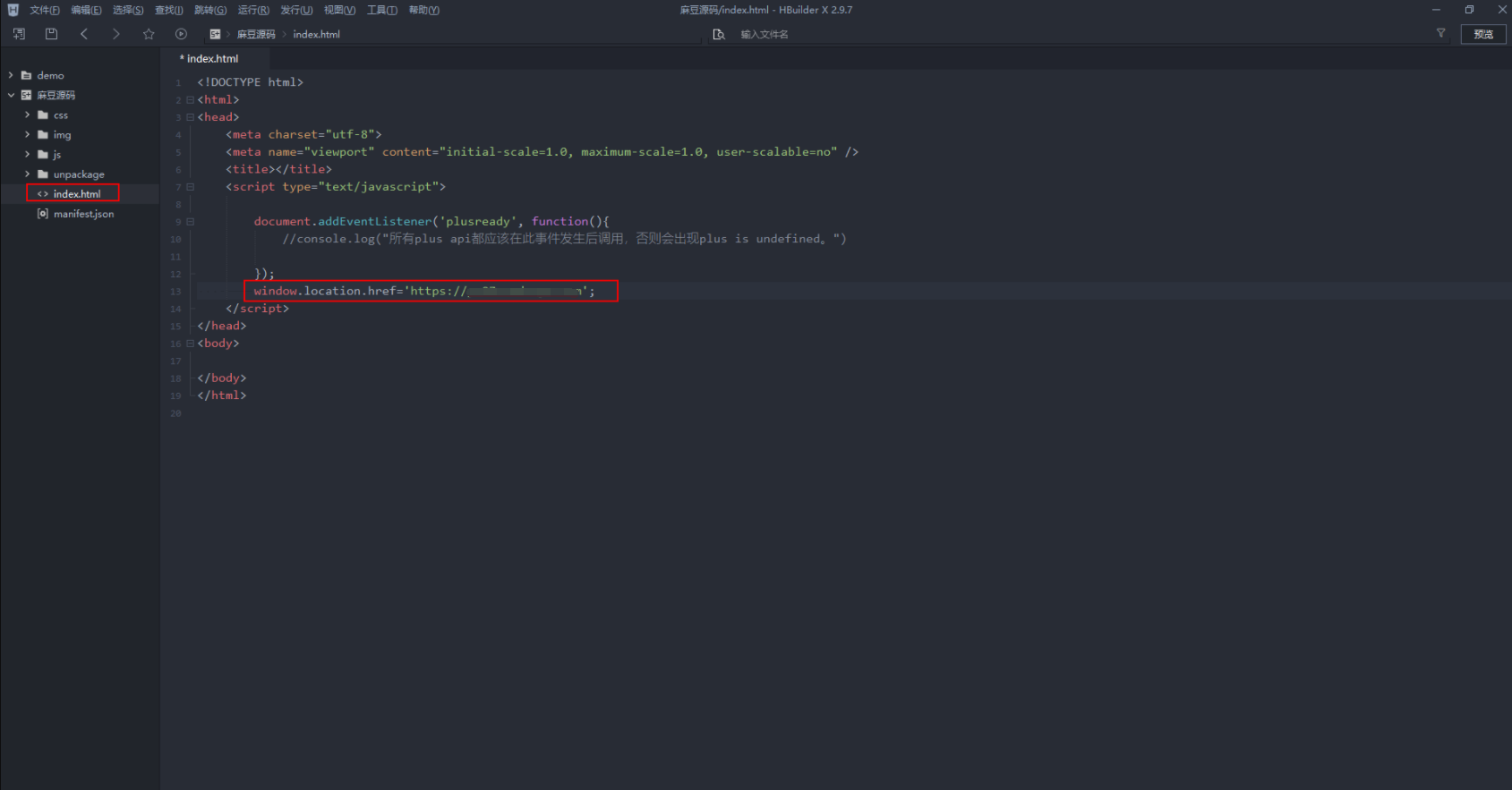Open the 运行(R) menu
1512x790 pixels.
(x=253, y=10)
